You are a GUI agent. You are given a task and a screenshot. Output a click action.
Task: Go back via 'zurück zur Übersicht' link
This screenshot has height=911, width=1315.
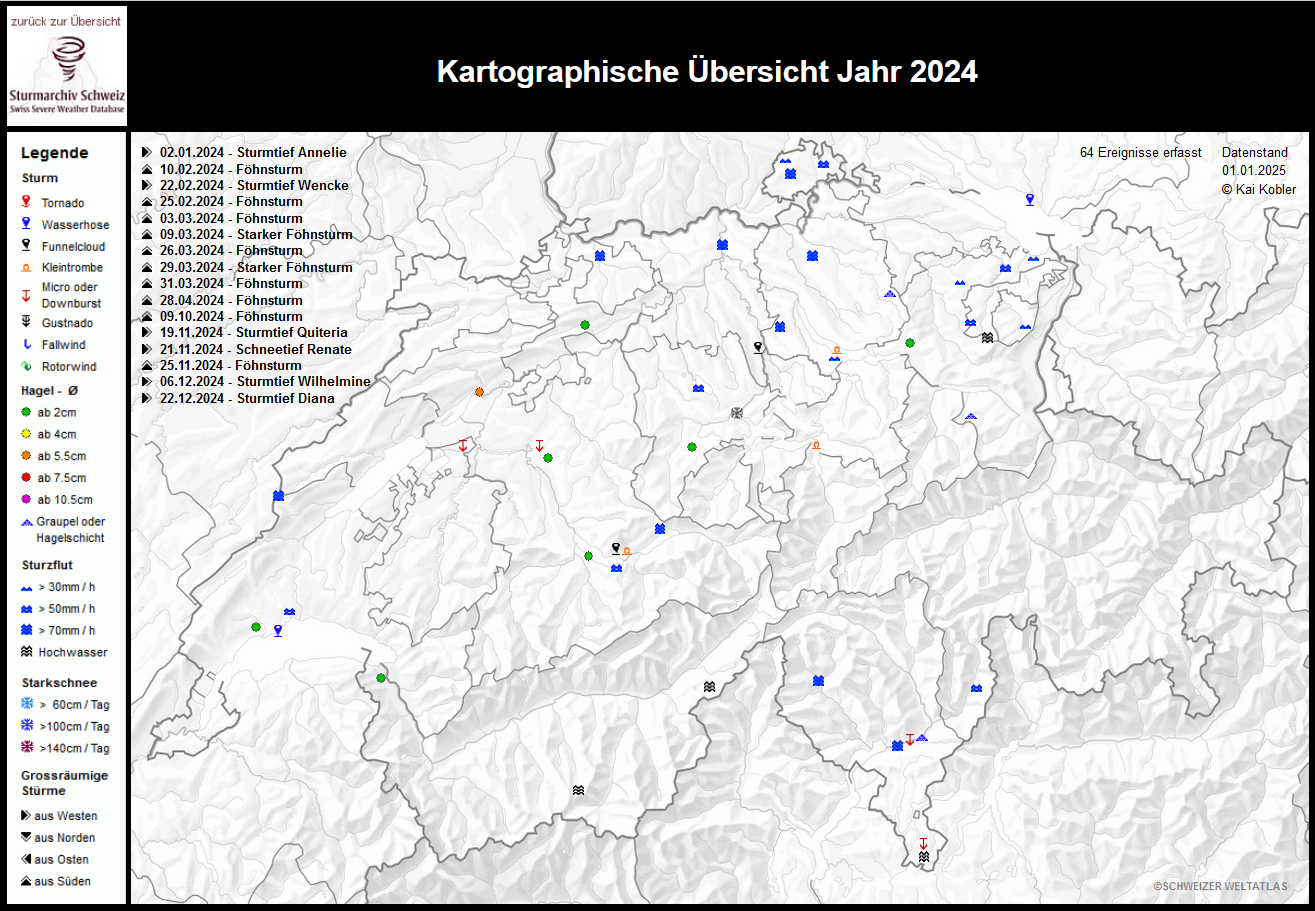pos(66,21)
